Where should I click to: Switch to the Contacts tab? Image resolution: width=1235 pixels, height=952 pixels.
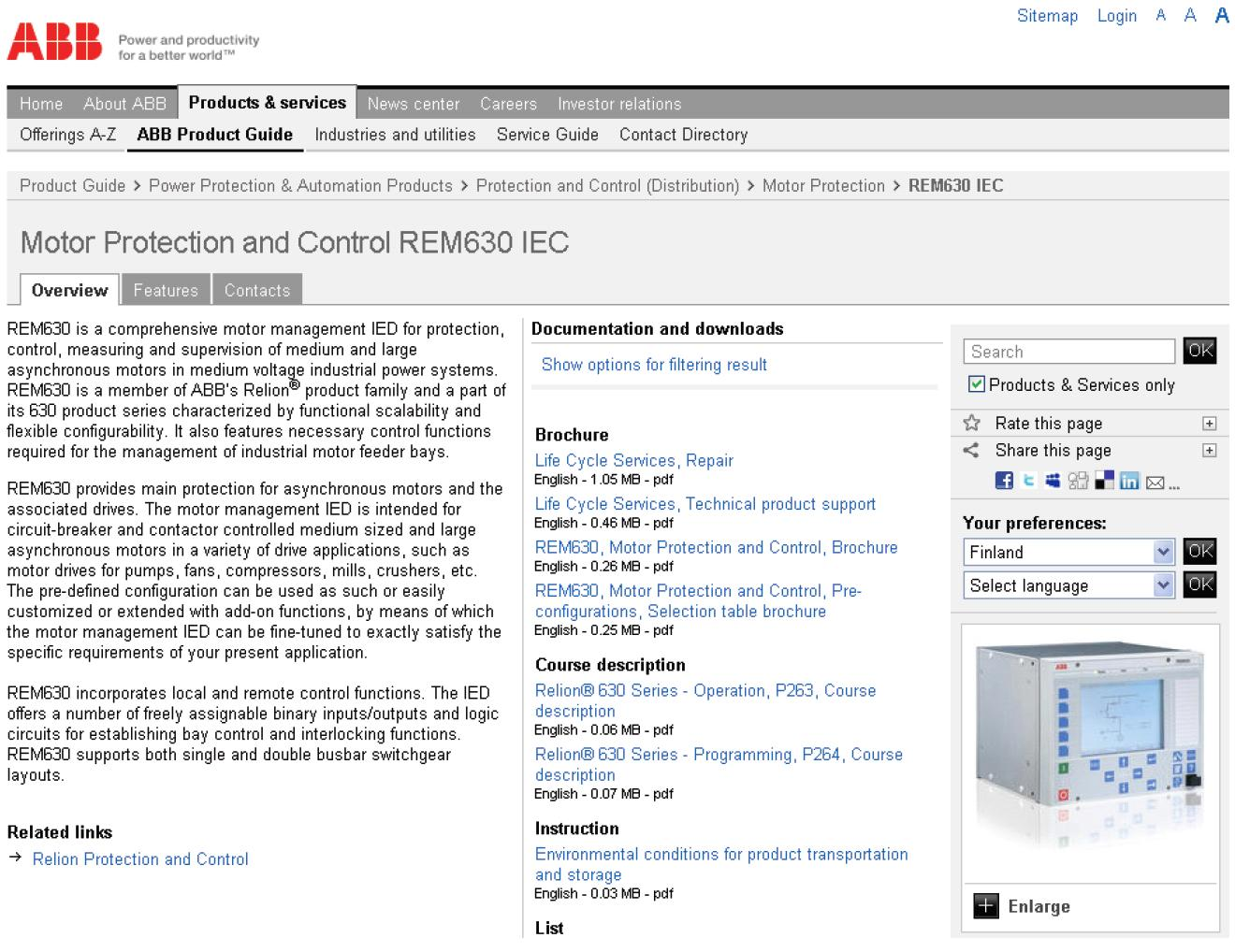coord(257,290)
